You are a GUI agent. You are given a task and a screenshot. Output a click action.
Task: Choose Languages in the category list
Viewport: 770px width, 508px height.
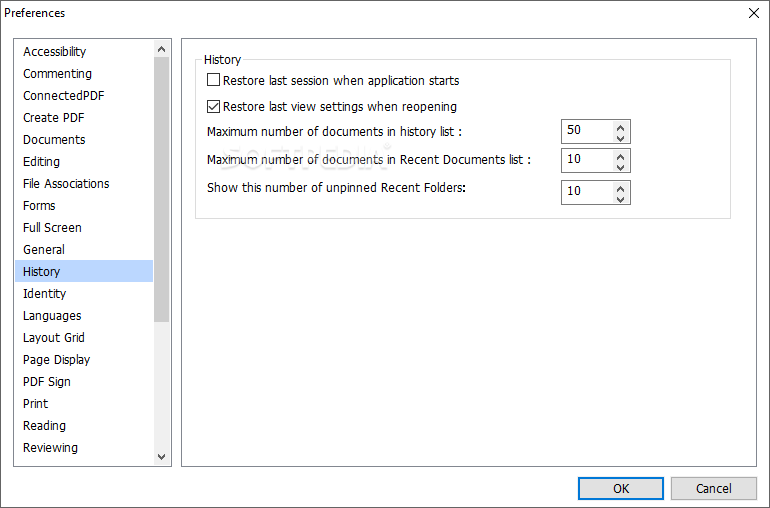[x=84, y=315]
